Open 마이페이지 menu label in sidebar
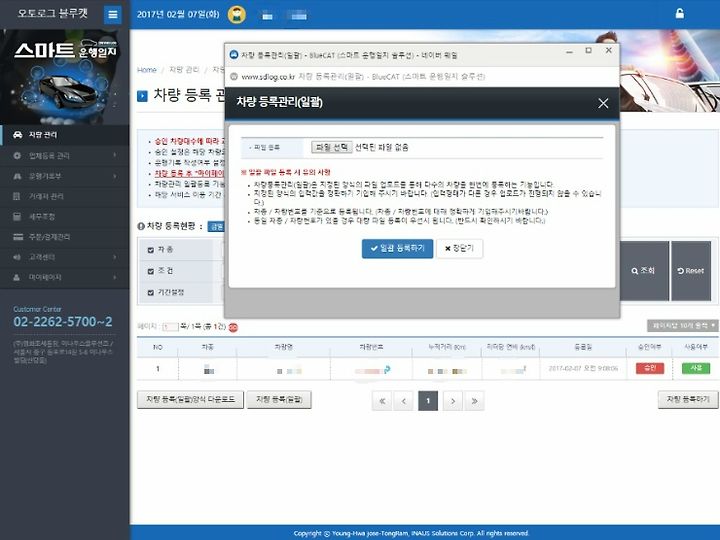 (x=45, y=277)
